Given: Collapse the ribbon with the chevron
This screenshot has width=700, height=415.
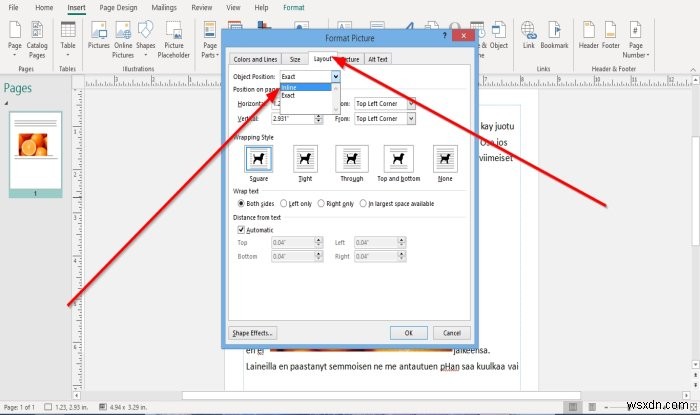Looking at the screenshot, I should (x=693, y=70).
